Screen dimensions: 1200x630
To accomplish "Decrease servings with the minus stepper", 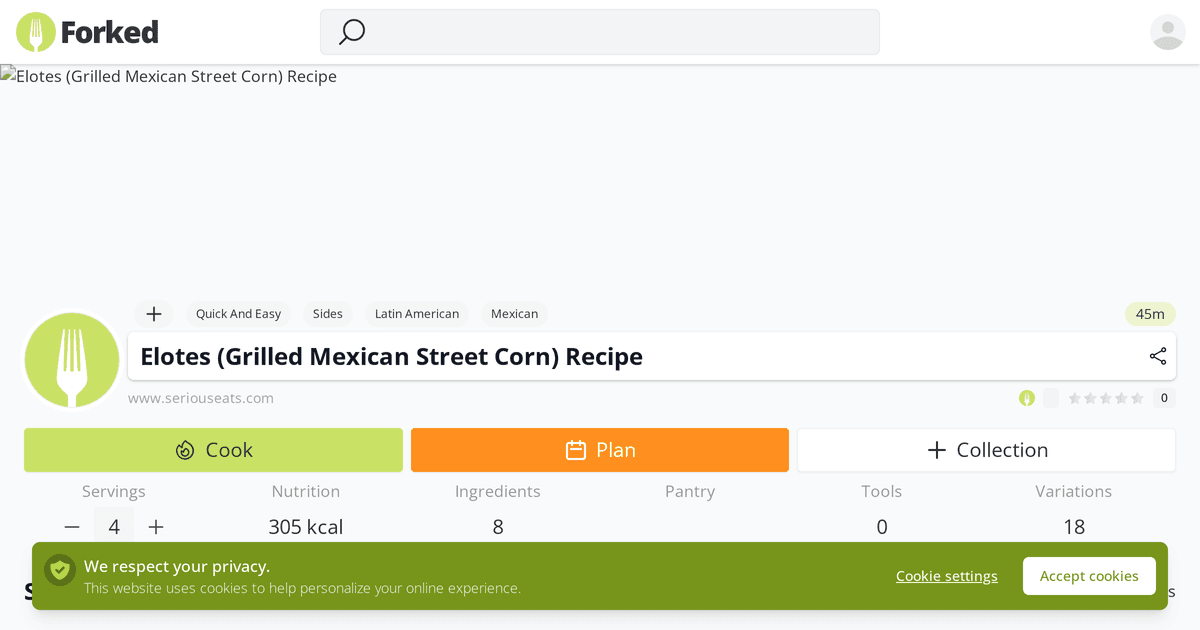I will pos(71,525).
